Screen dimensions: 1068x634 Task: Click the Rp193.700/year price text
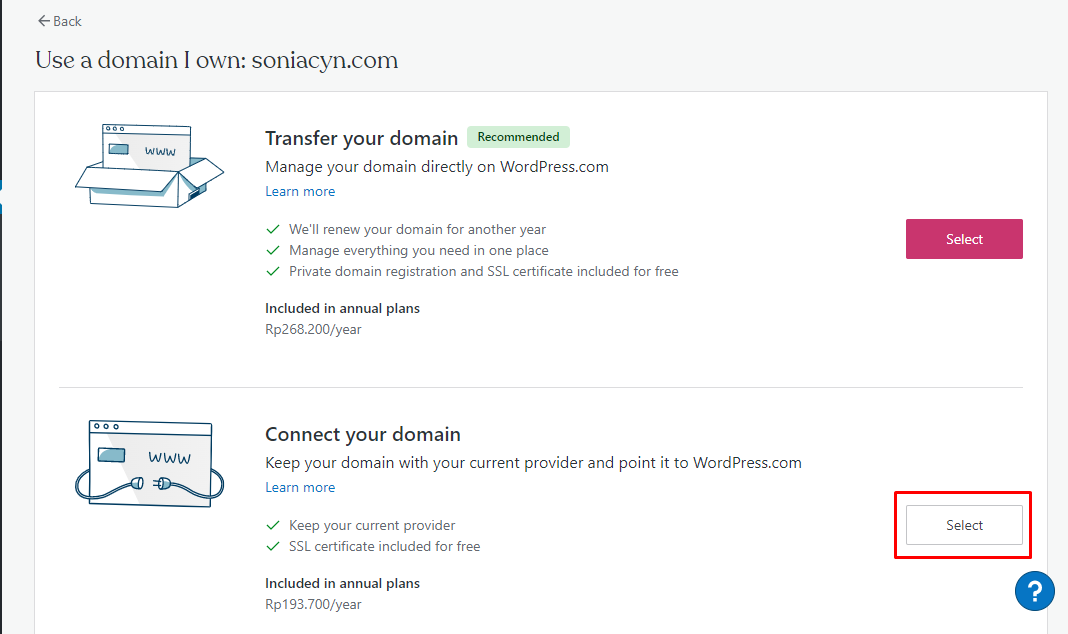click(x=313, y=605)
